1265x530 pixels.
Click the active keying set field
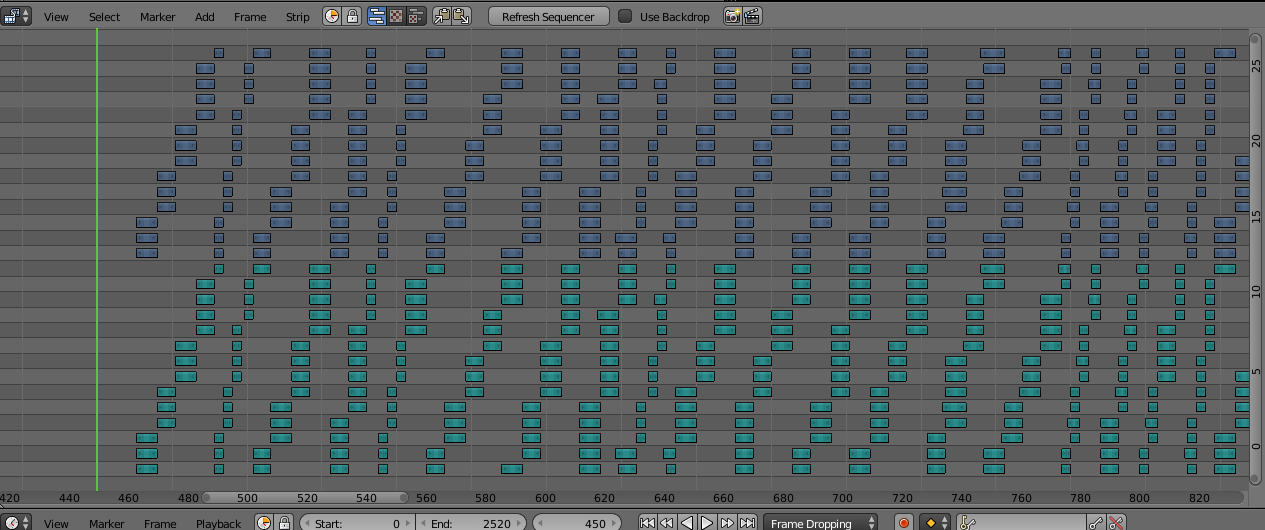(1022, 522)
